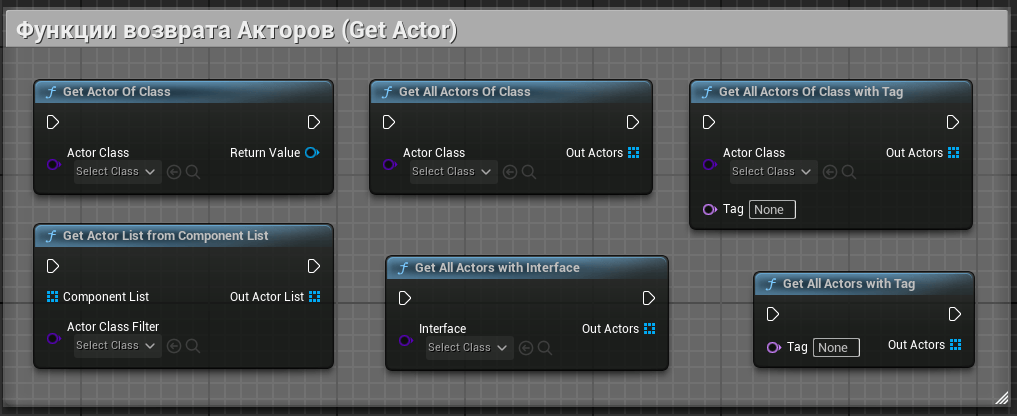
Task: Click Return Value output pin on Get Actor Of Class
Action: [x=312, y=153]
